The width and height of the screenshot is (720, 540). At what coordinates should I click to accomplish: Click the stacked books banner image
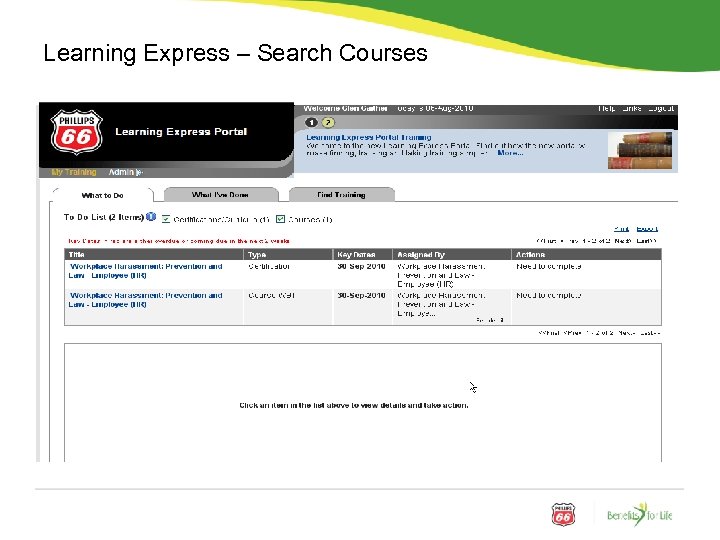[x=640, y=150]
